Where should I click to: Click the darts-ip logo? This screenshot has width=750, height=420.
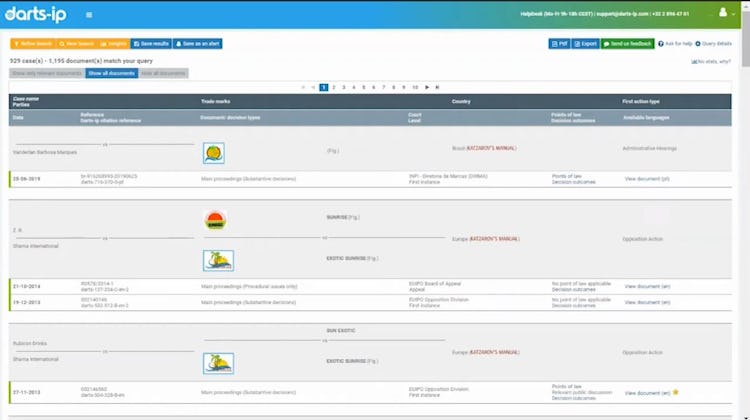[x=36, y=14]
